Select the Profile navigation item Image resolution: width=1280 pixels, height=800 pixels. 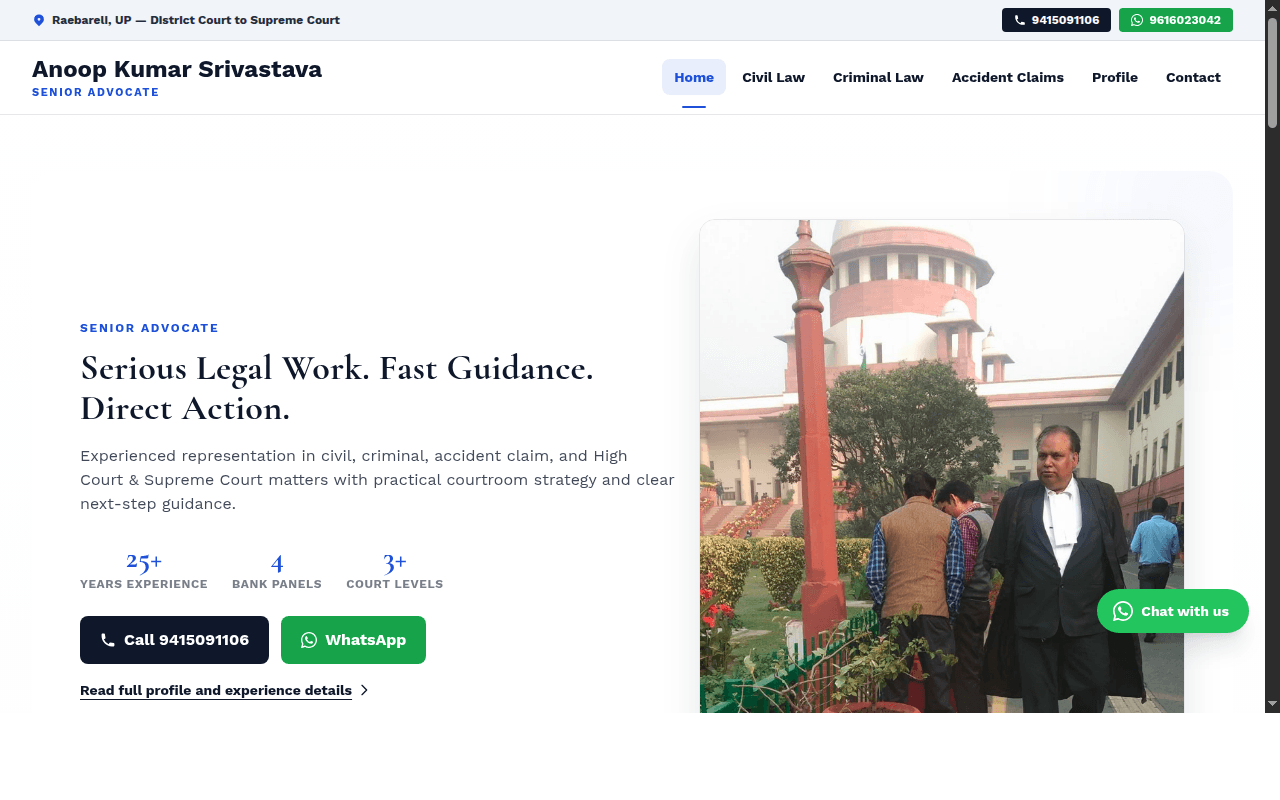tap(1114, 77)
